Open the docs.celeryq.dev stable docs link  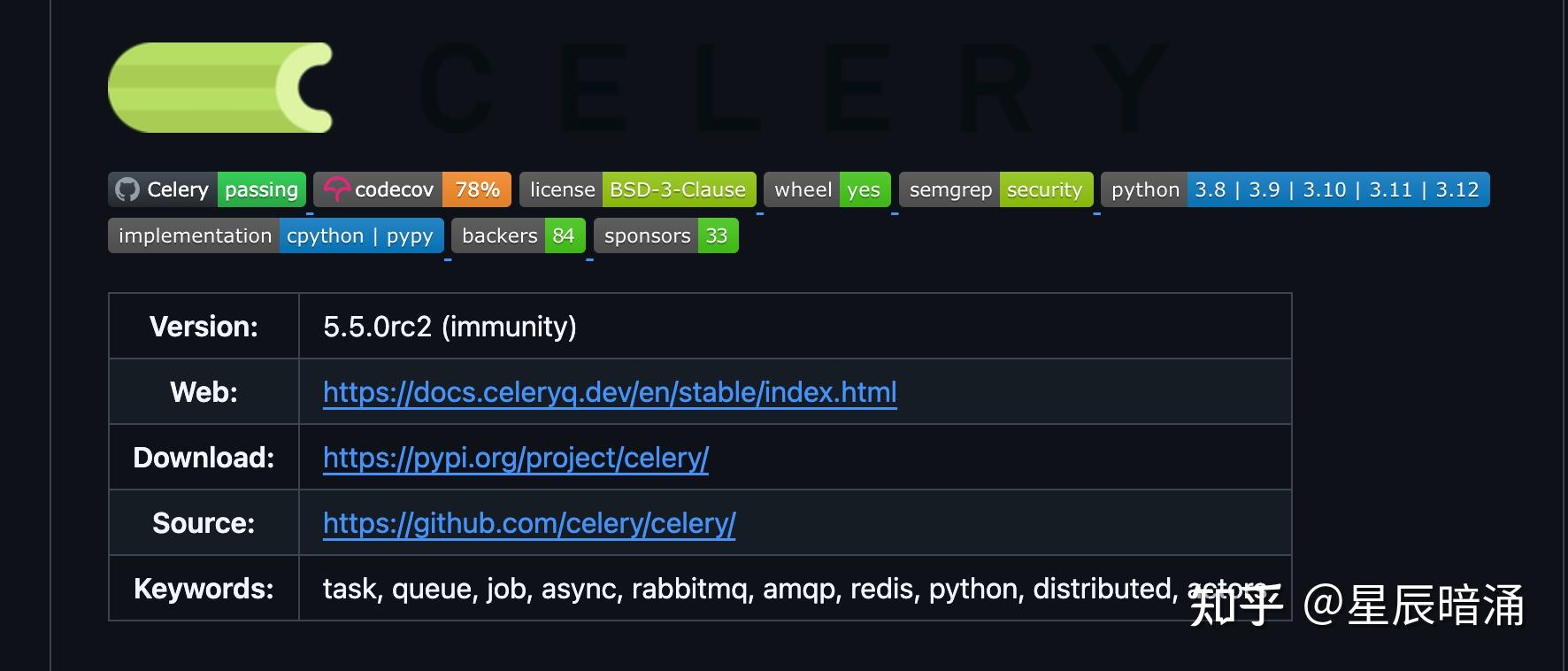[610, 392]
